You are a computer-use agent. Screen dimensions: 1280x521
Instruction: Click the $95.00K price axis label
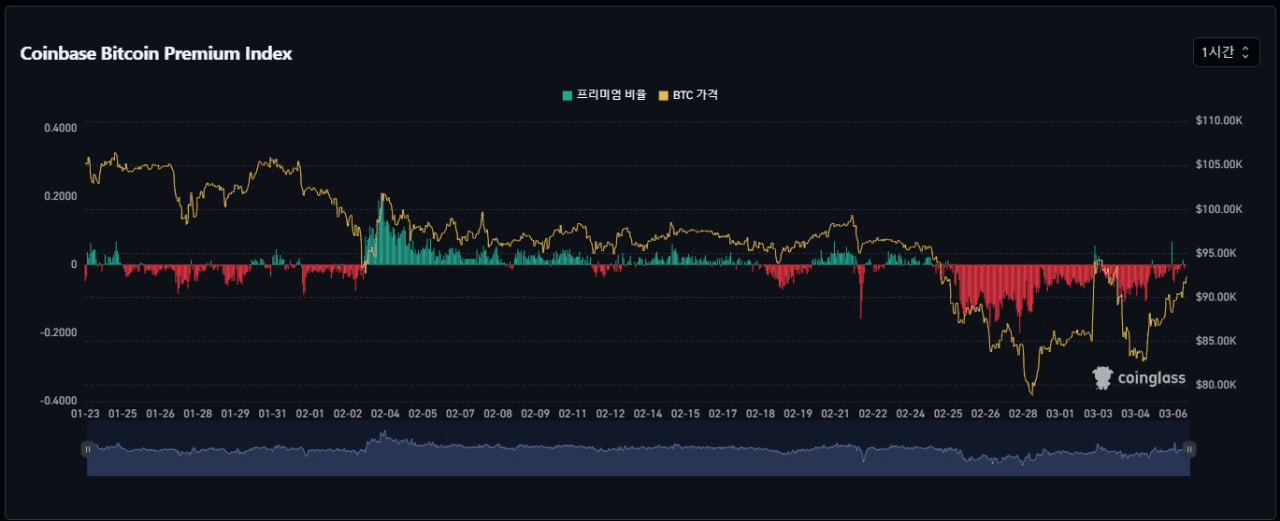pos(1216,253)
